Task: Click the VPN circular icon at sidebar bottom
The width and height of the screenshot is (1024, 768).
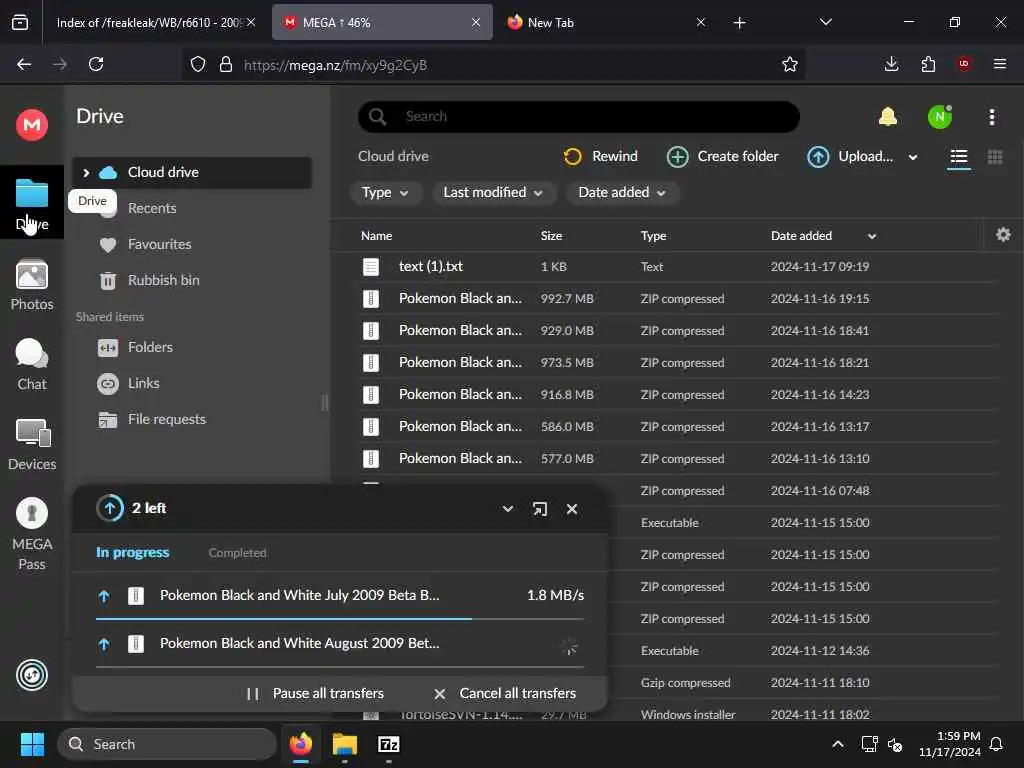Action: click(32, 675)
